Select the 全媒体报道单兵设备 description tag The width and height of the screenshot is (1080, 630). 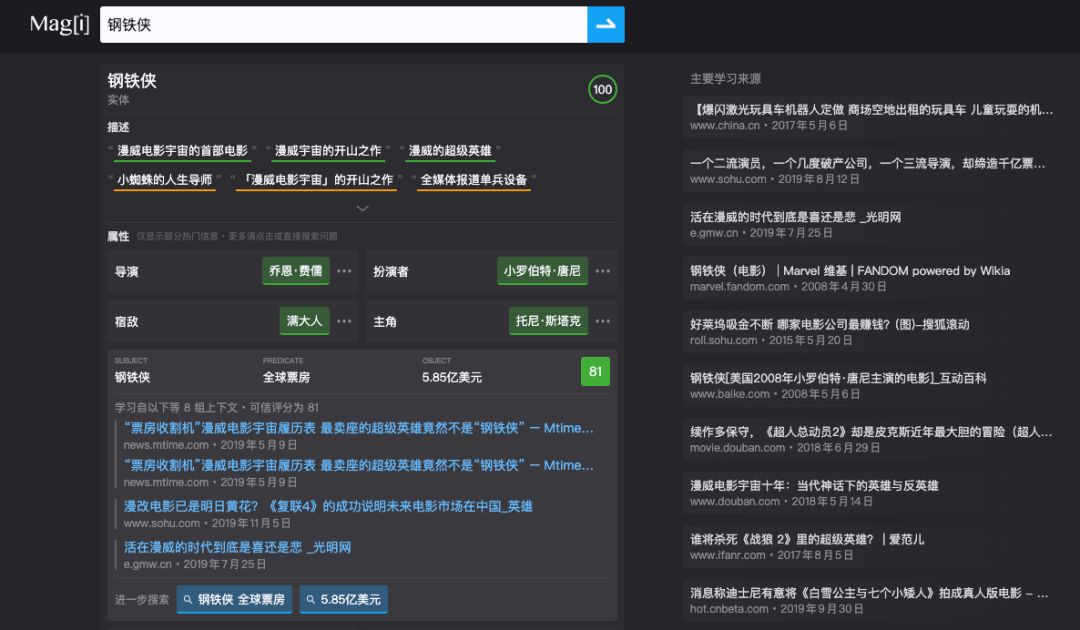pos(474,180)
